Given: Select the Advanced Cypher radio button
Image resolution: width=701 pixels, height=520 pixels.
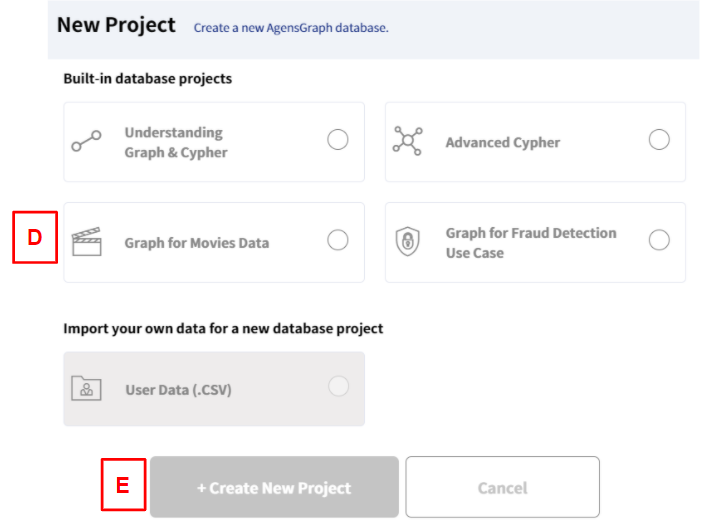Looking at the screenshot, I should [659, 140].
